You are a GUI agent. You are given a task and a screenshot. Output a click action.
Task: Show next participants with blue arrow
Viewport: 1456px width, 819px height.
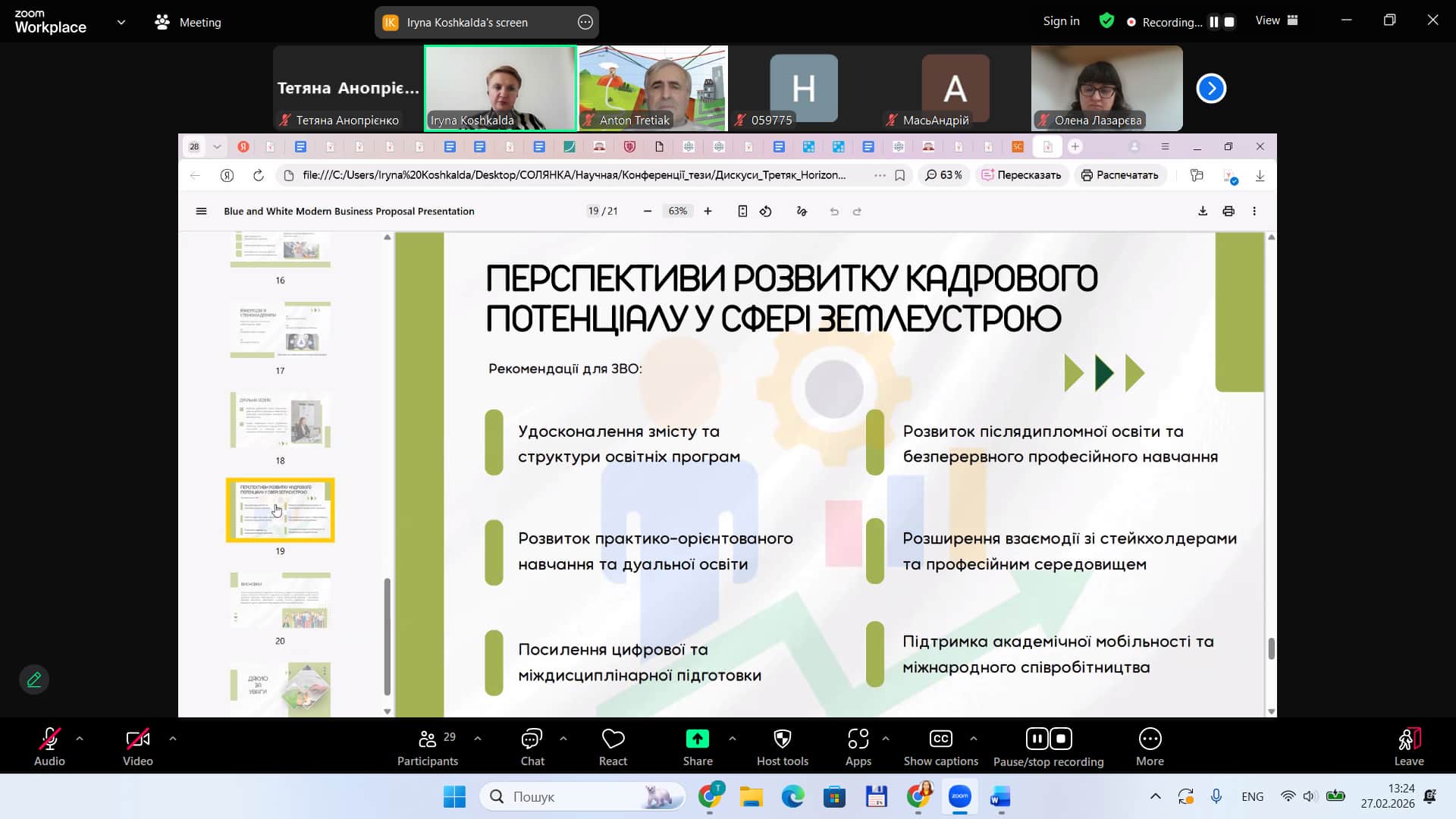(1211, 88)
